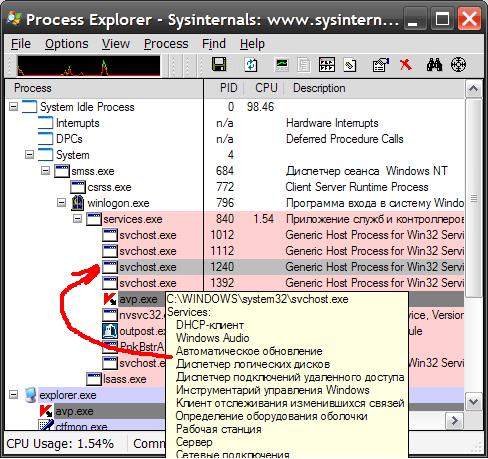
Task: Collapse the winlogon.exe tree node
Action: coord(61,203)
